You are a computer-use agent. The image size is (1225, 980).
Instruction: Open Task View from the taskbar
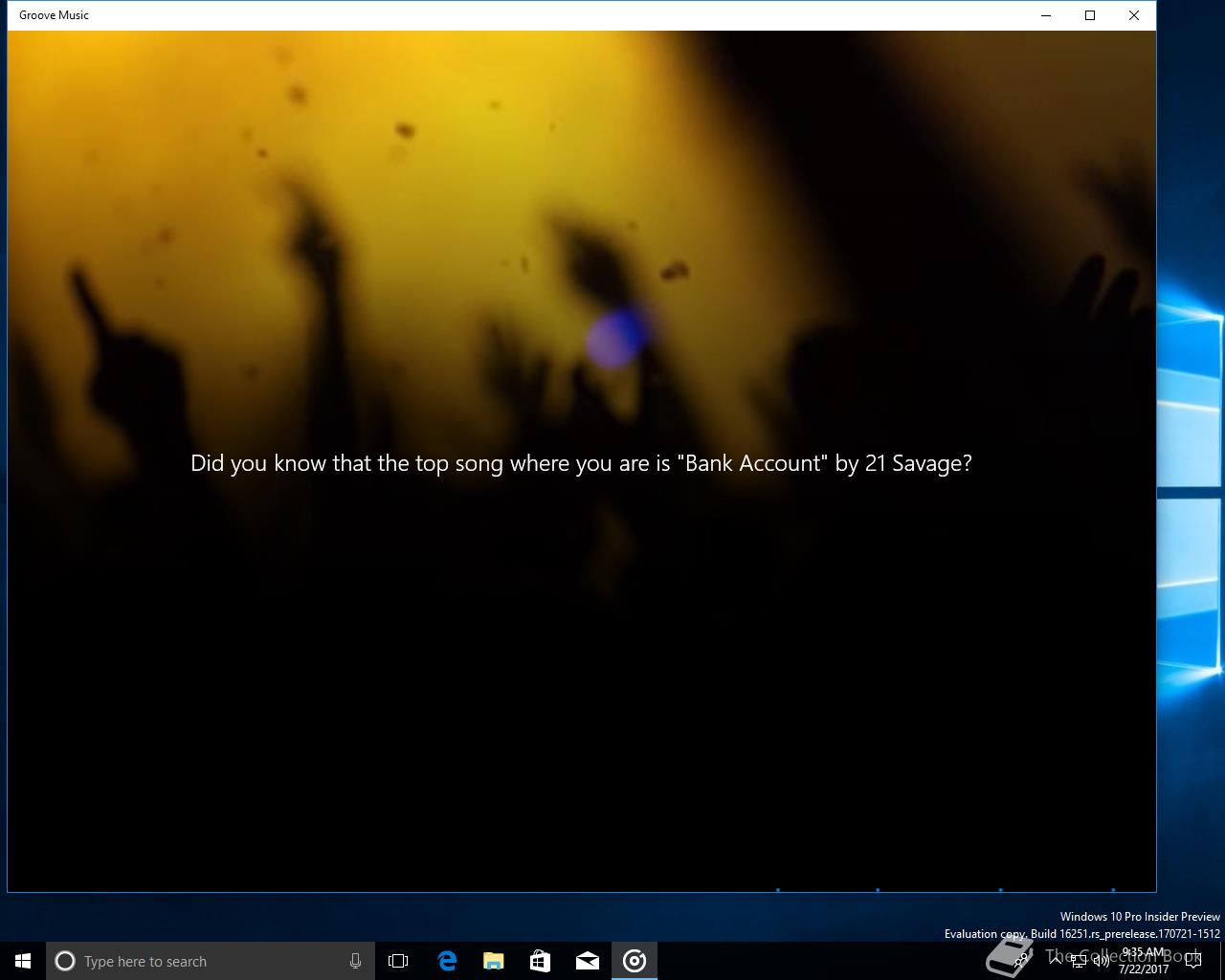[398, 961]
